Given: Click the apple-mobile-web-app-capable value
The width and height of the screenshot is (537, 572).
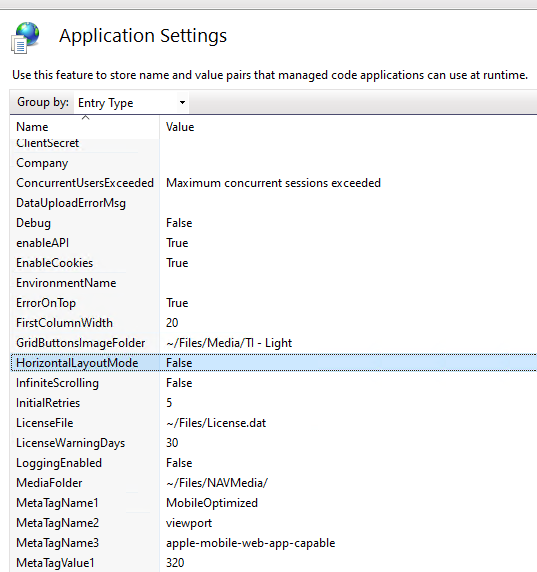Looking at the screenshot, I should point(251,543).
